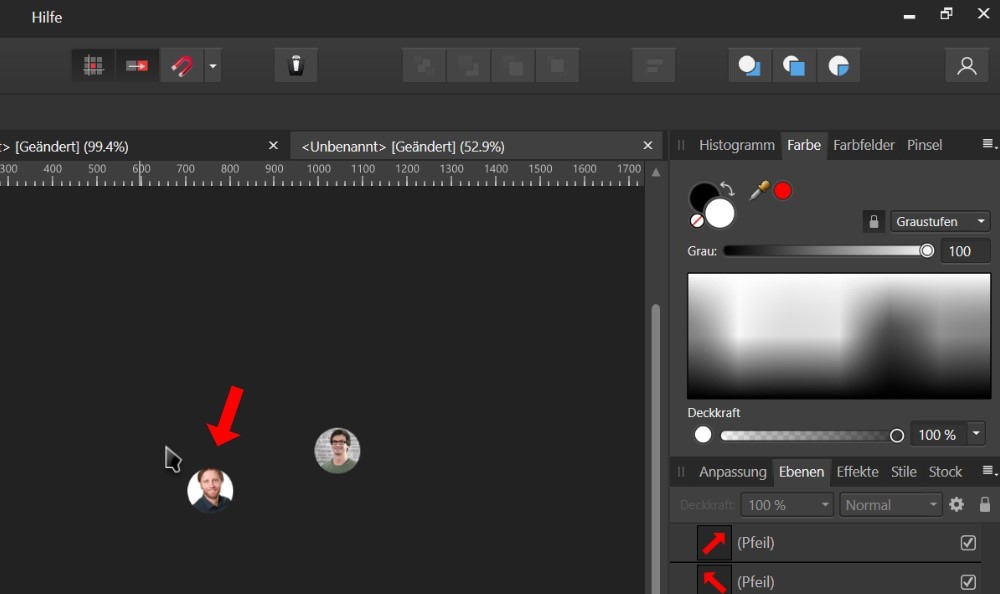Select the black background color circle
Image resolution: width=1000 pixels, height=594 pixels.
(700, 194)
